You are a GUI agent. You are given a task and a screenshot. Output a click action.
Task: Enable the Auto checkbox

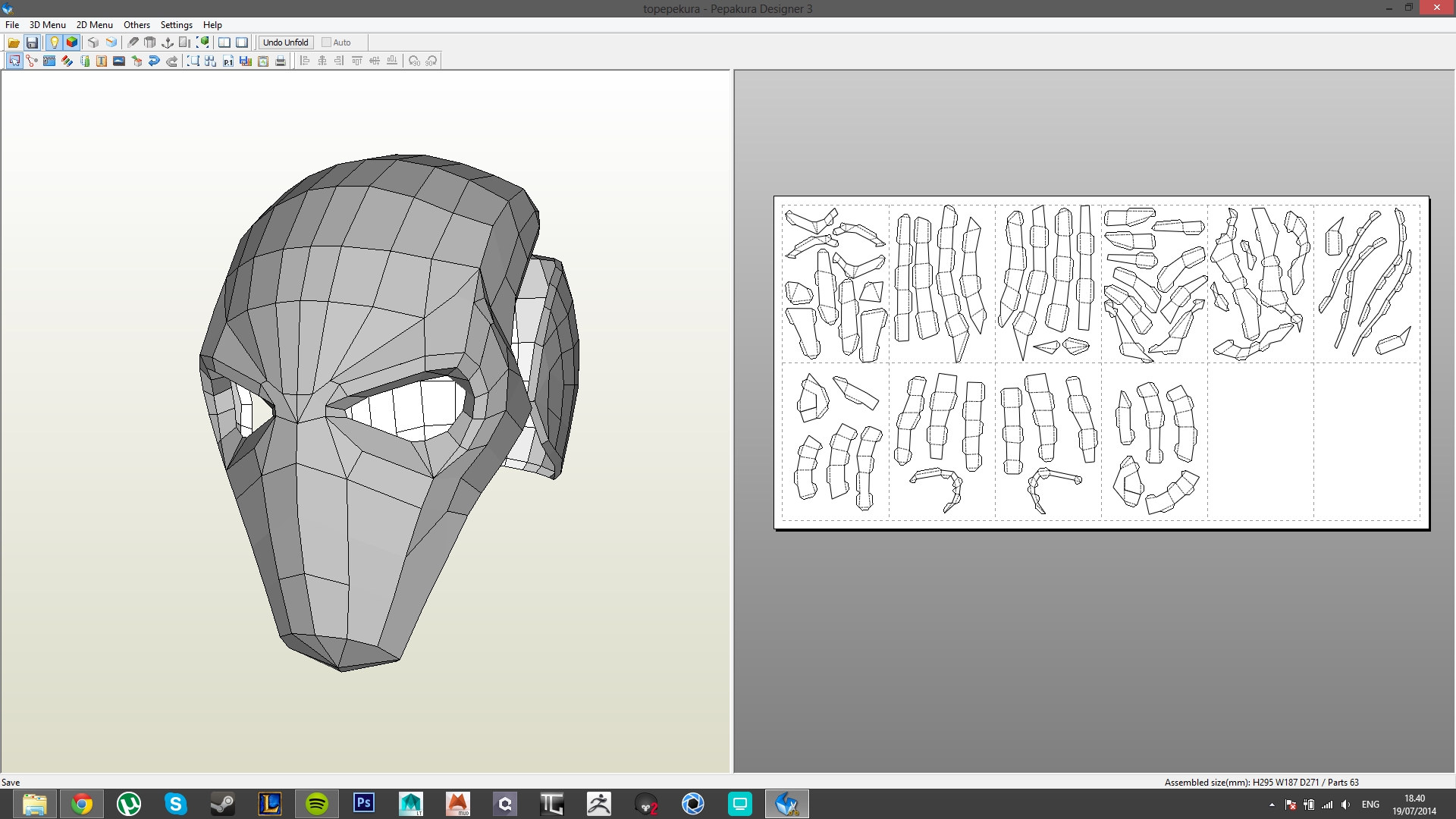click(x=337, y=42)
